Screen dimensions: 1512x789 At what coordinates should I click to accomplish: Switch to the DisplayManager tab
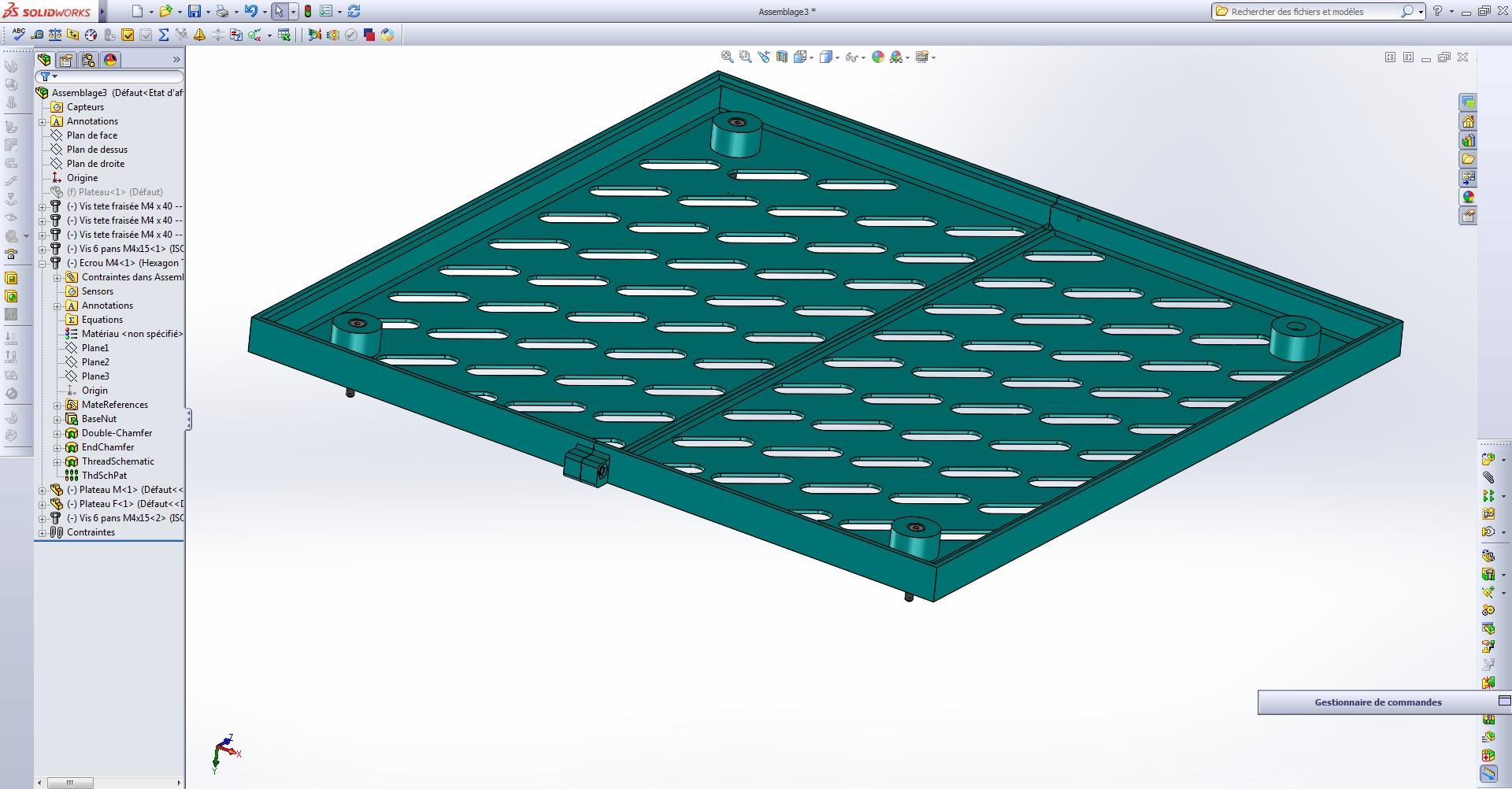coord(110,60)
